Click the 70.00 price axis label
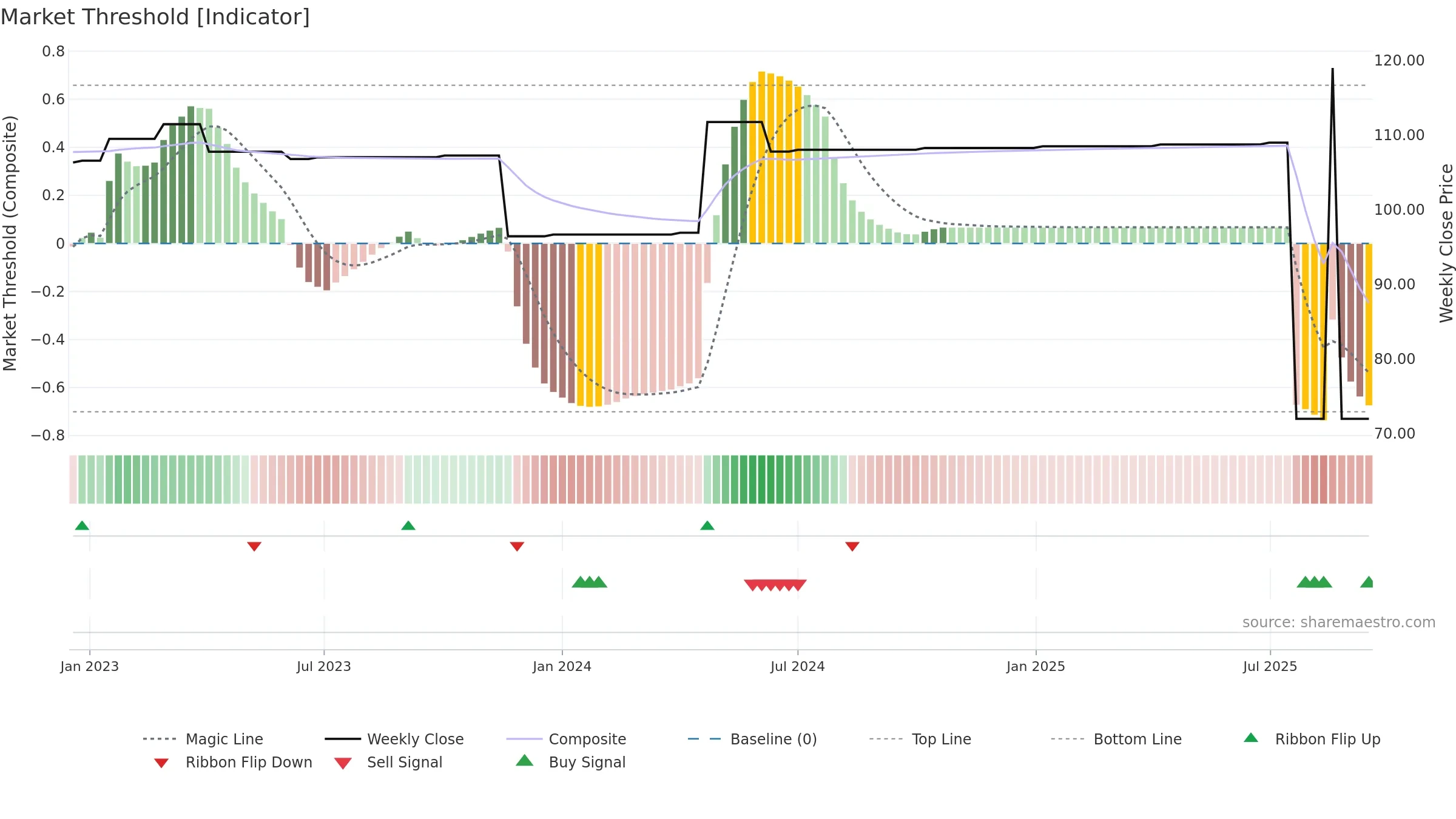The width and height of the screenshot is (1456, 819). [x=1394, y=433]
